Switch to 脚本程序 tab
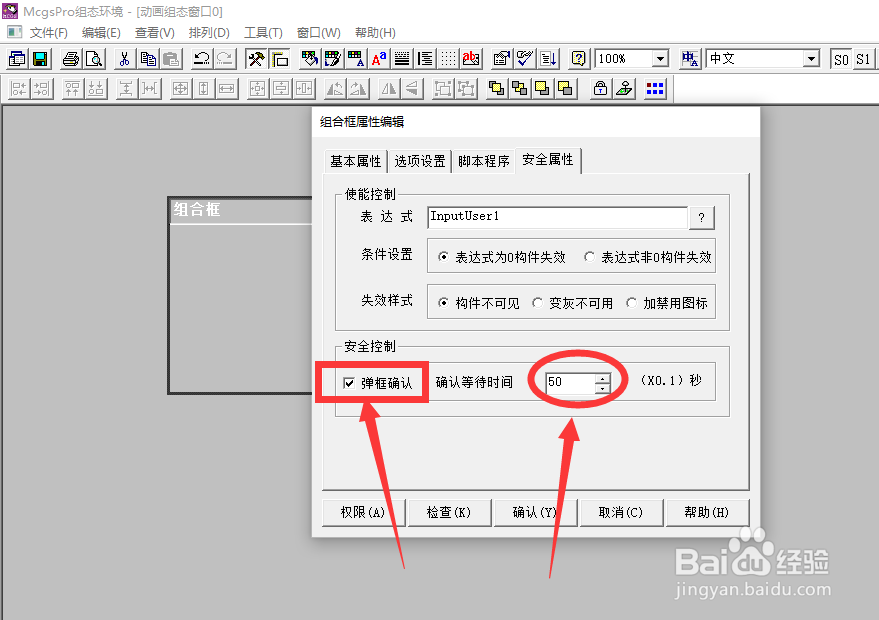879x620 pixels. pos(484,161)
